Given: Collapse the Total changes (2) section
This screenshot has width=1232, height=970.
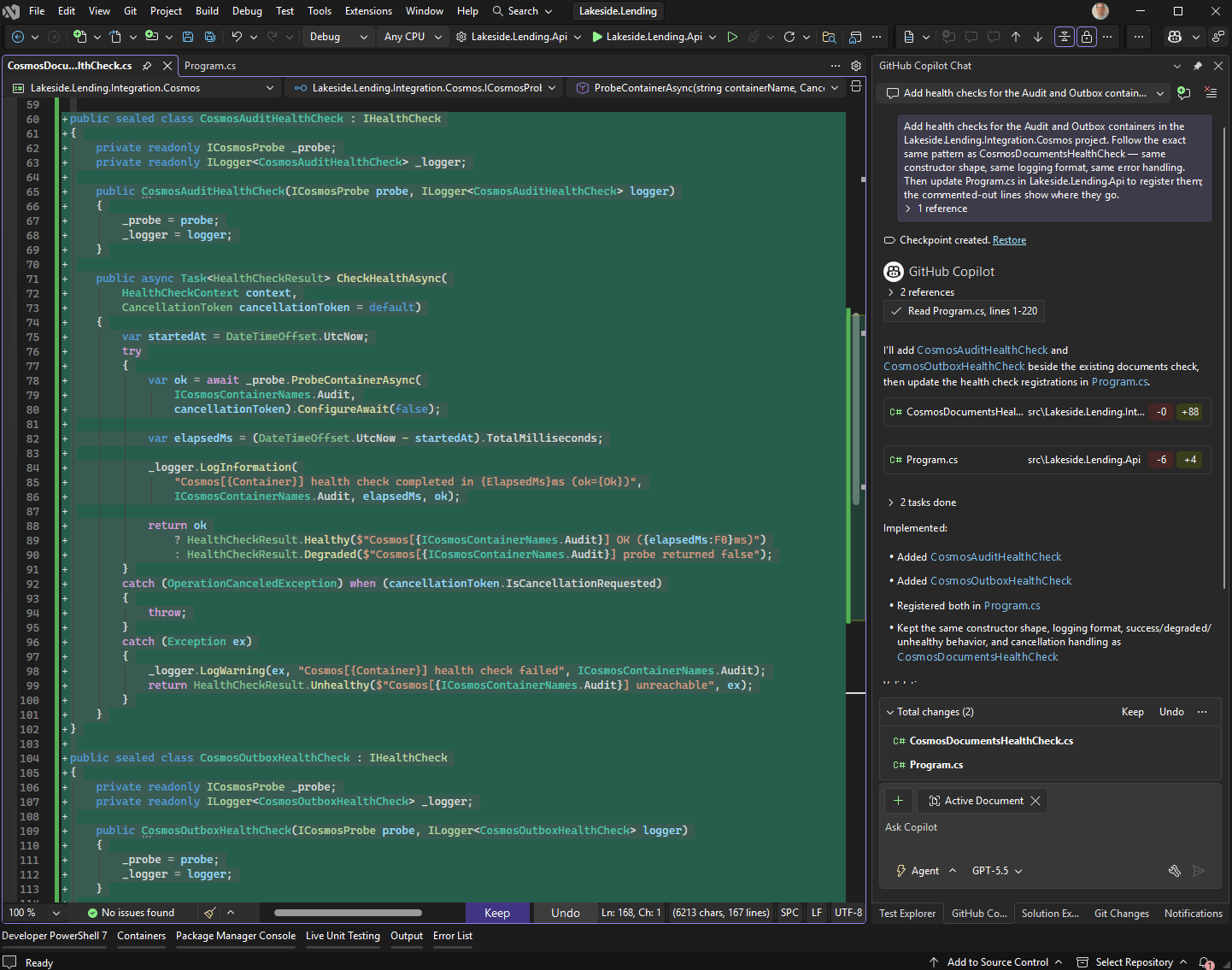Looking at the screenshot, I should [930, 712].
